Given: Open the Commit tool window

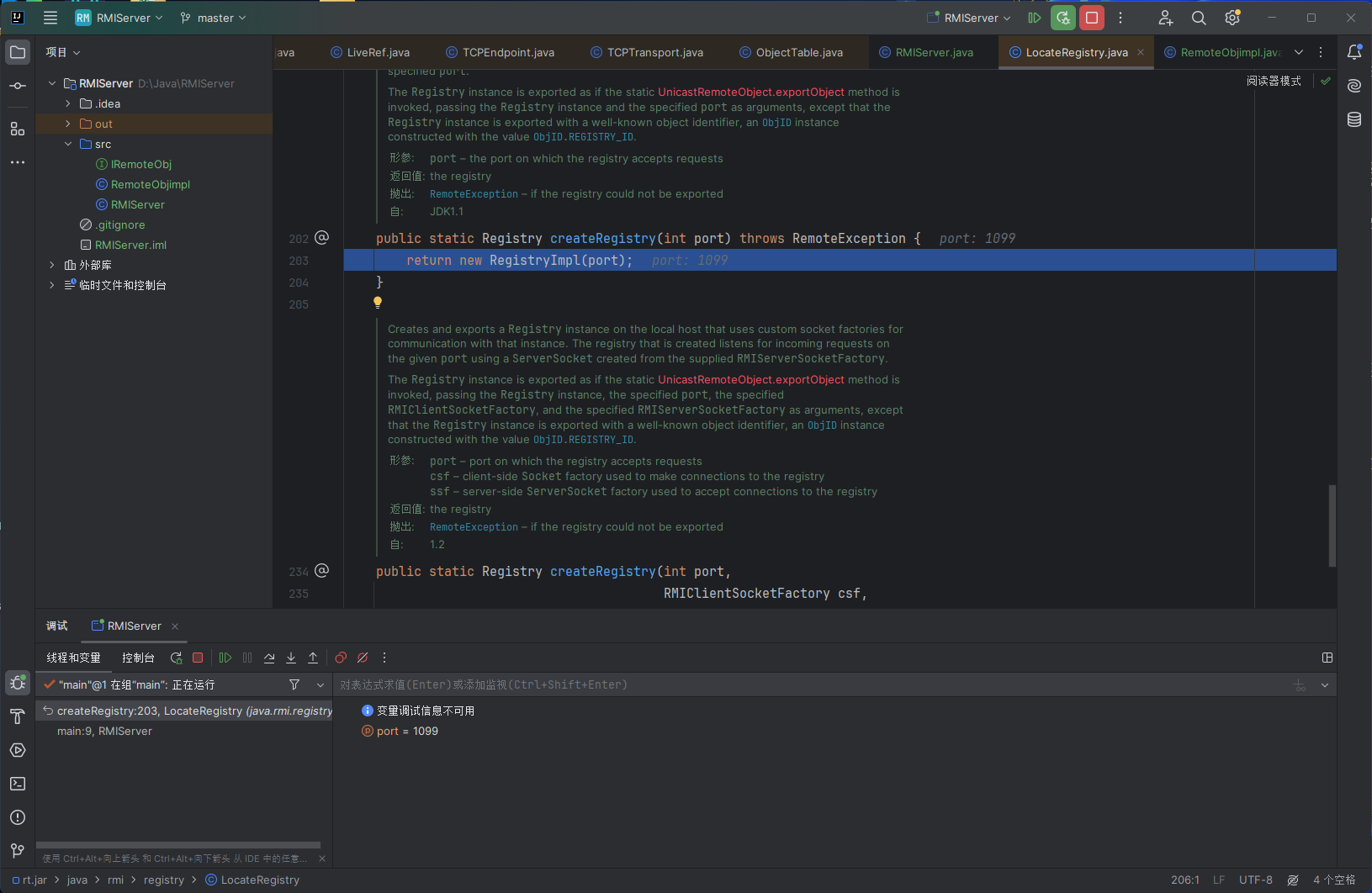Looking at the screenshot, I should coord(18,86).
